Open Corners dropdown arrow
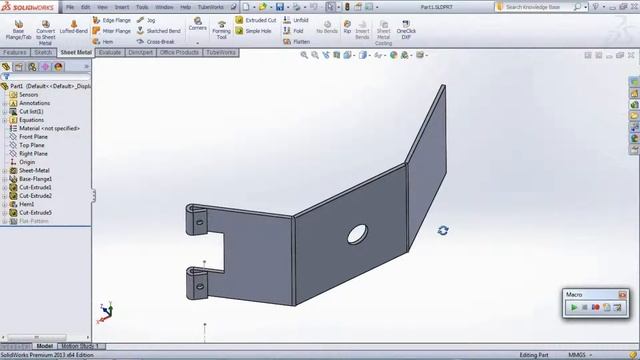 coord(198,42)
